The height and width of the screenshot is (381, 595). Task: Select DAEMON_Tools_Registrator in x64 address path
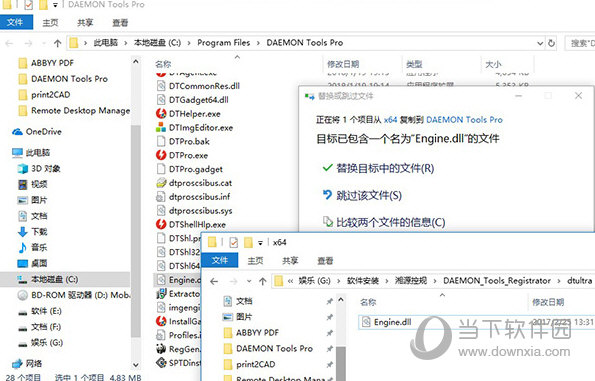pos(497,281)
